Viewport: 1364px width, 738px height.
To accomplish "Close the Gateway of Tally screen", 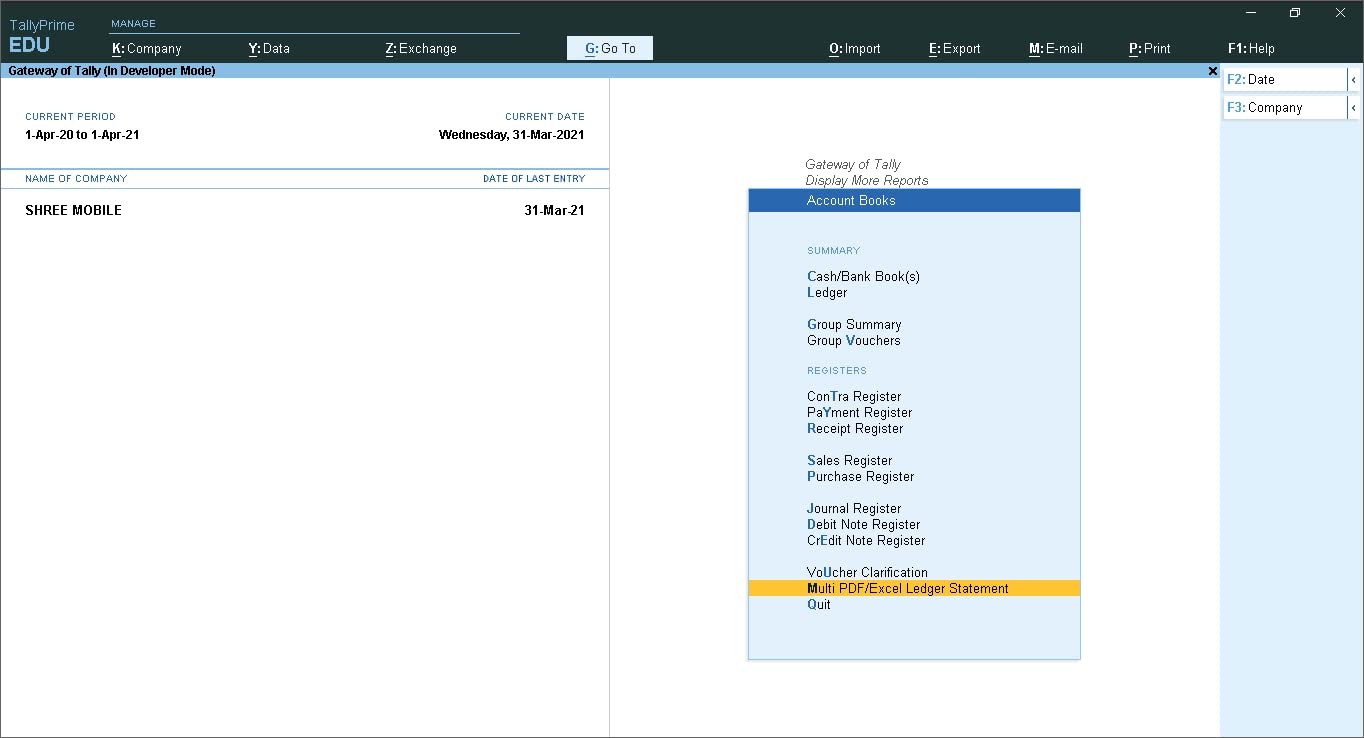I will click(1212, 71).
